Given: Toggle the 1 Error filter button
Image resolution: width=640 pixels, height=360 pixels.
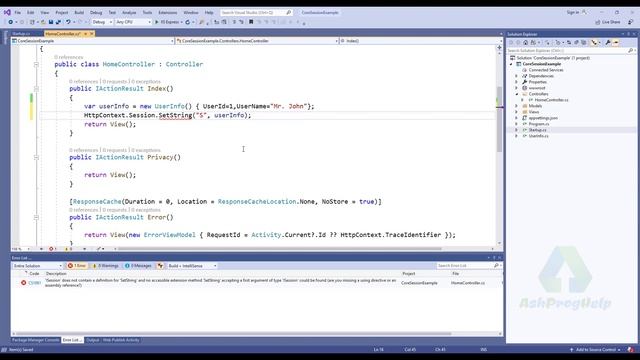Looking at the screenshot, I should coord(77,266).
